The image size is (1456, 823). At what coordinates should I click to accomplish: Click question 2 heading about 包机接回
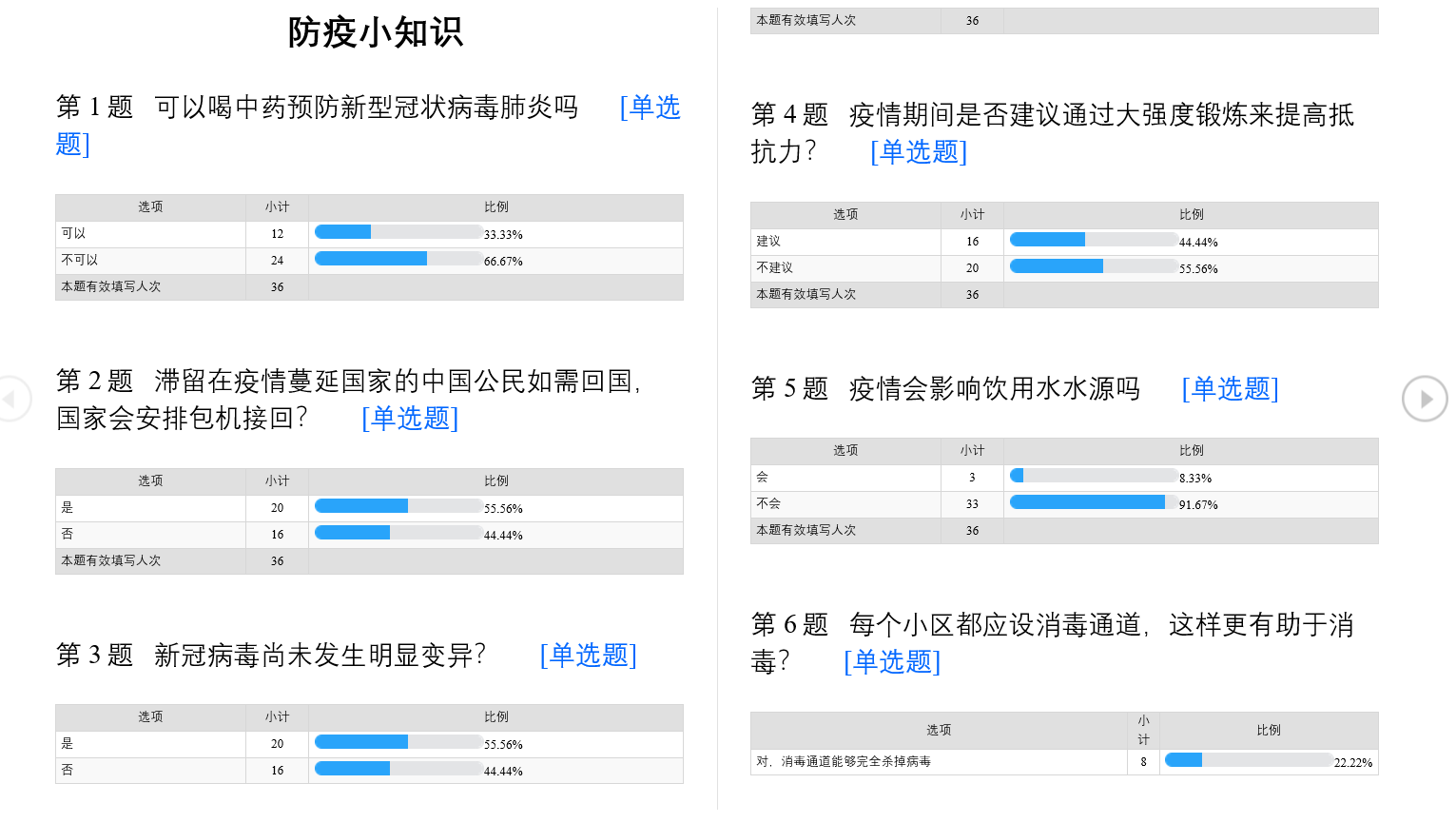coord(348,400)
